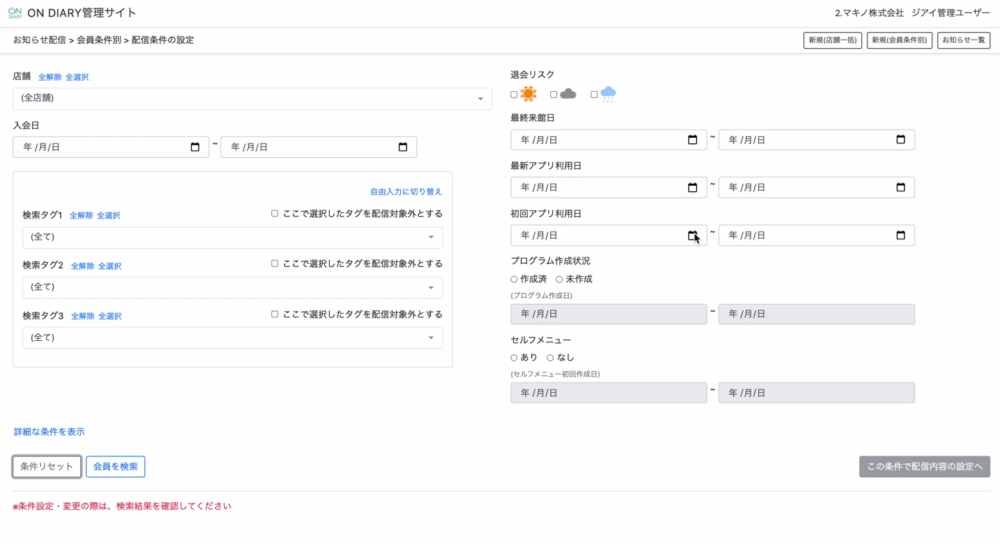
Task: Click 詳細な条件を表示 link
Action: coord(49,432)
